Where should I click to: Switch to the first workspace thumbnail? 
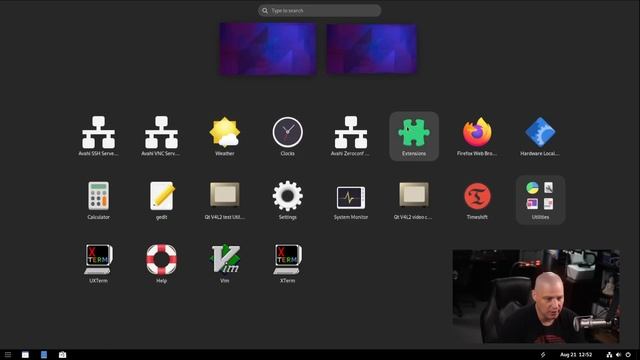268,49
